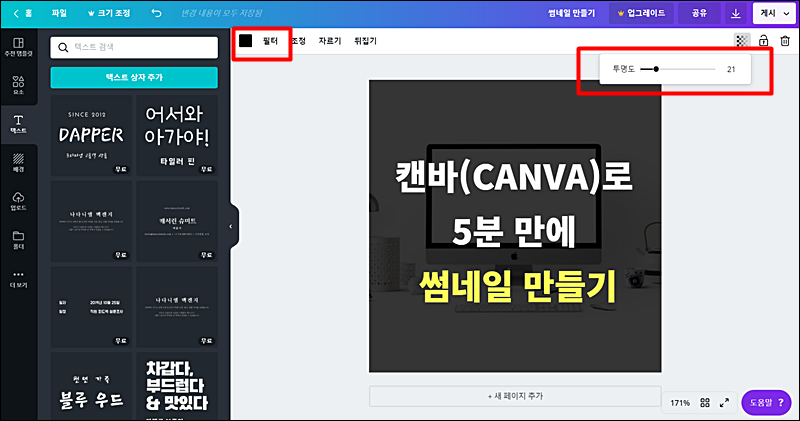
Task: Choose the 어서와 아가야! text template
Action: 177,135
